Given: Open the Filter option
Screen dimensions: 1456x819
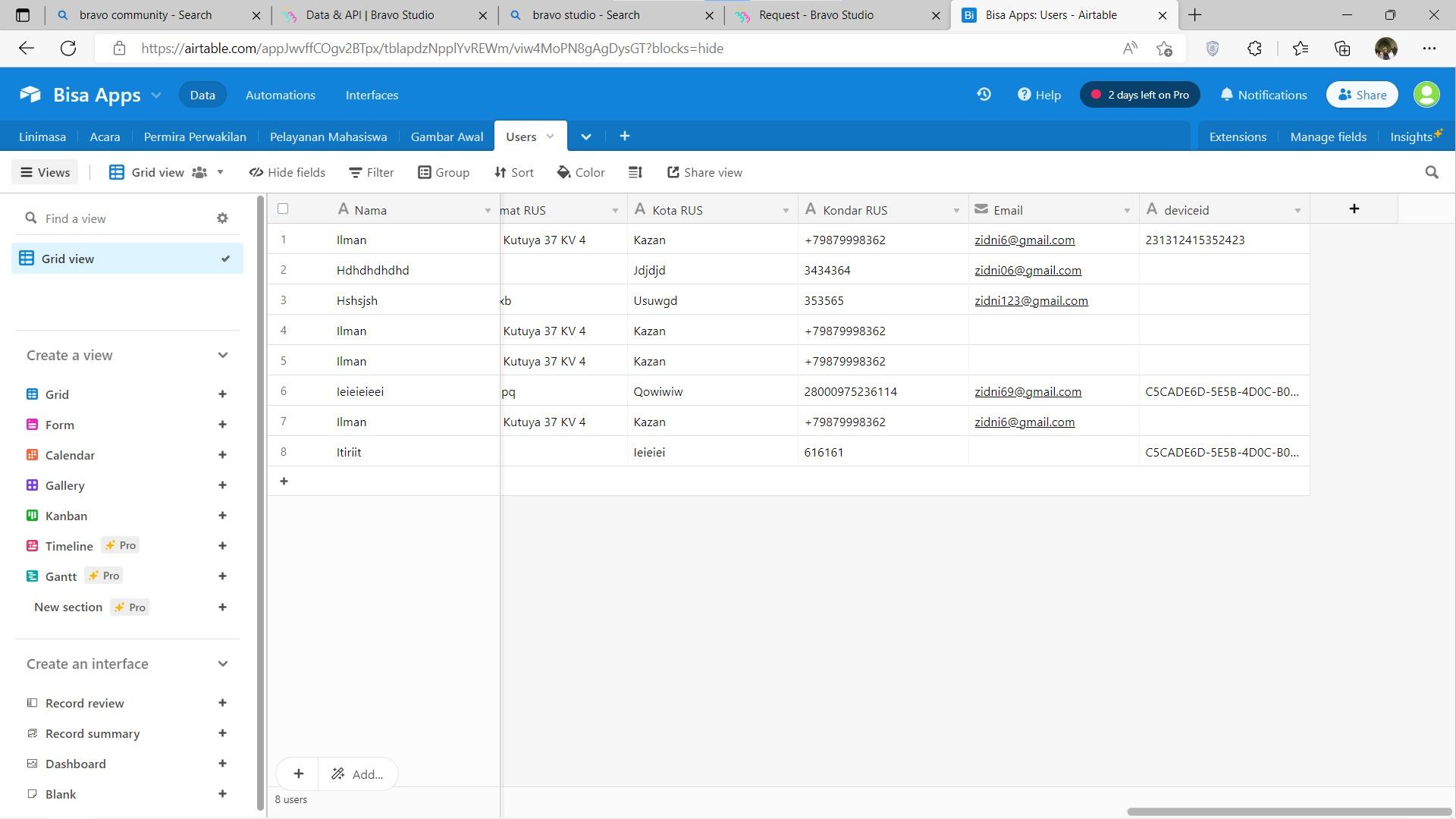Looking at the screenshot, I should pos(371,172).
